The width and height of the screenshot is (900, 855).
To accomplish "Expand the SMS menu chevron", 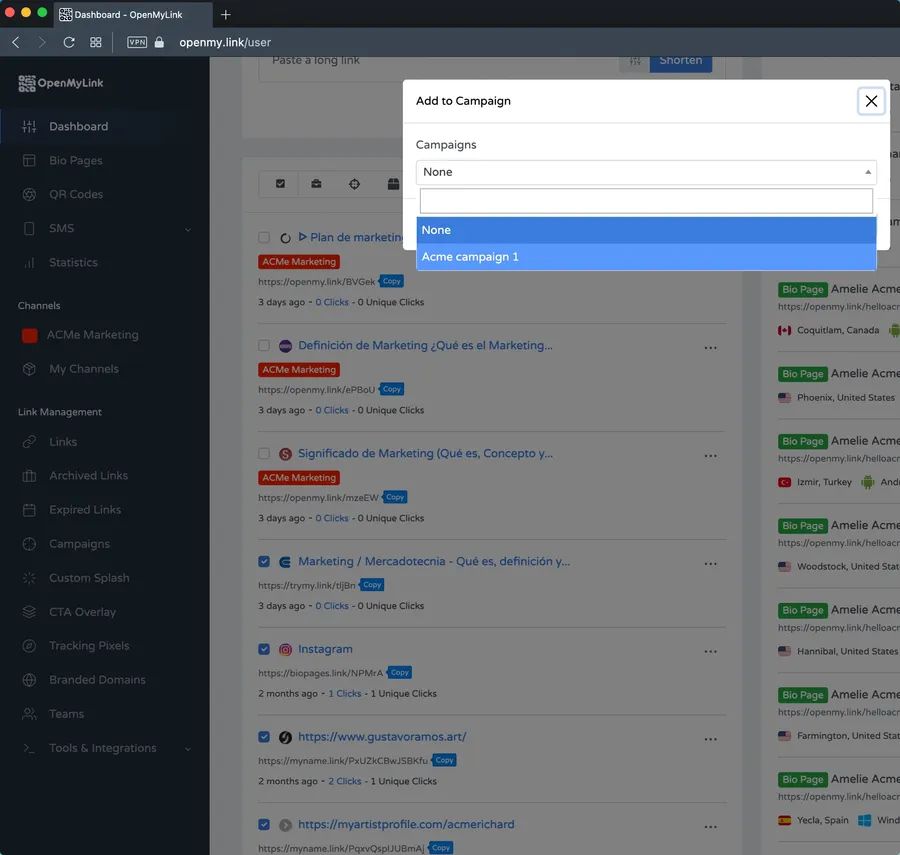I will coord(188,230).
